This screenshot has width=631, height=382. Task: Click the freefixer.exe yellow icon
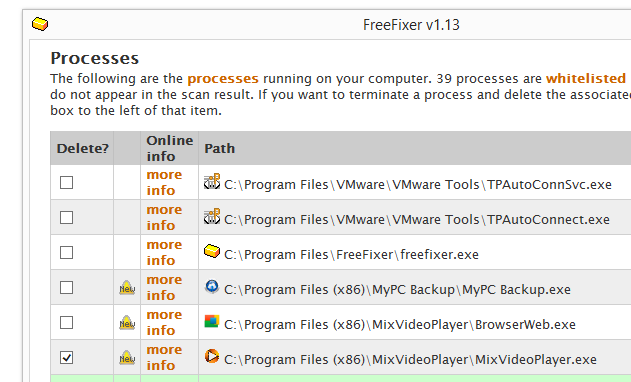(x=212, y=252)
